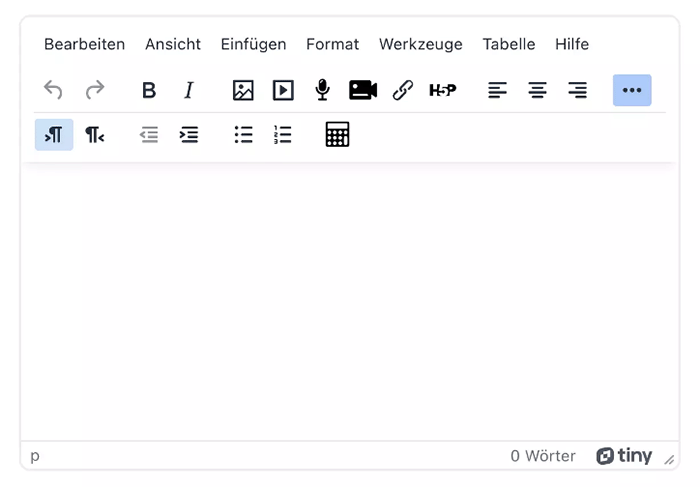Insert a link with the chain icon

point(403,91)
